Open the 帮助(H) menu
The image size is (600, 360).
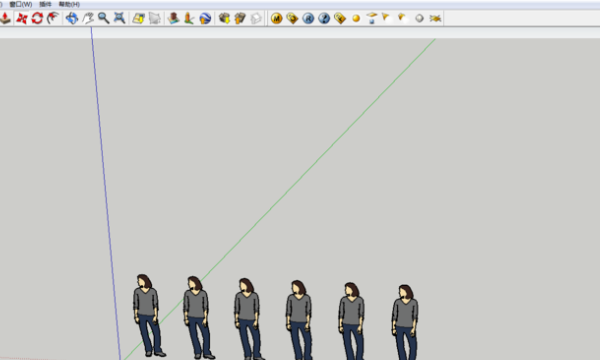(x=69, y=4)
